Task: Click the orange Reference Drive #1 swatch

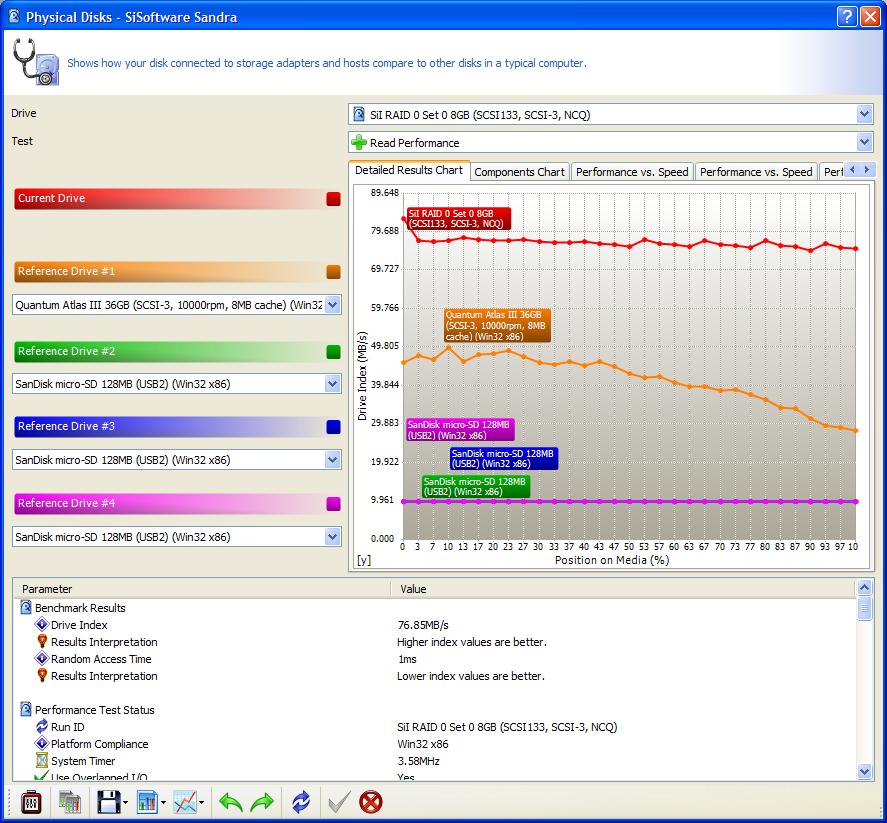Action: [x=333, y=272]
